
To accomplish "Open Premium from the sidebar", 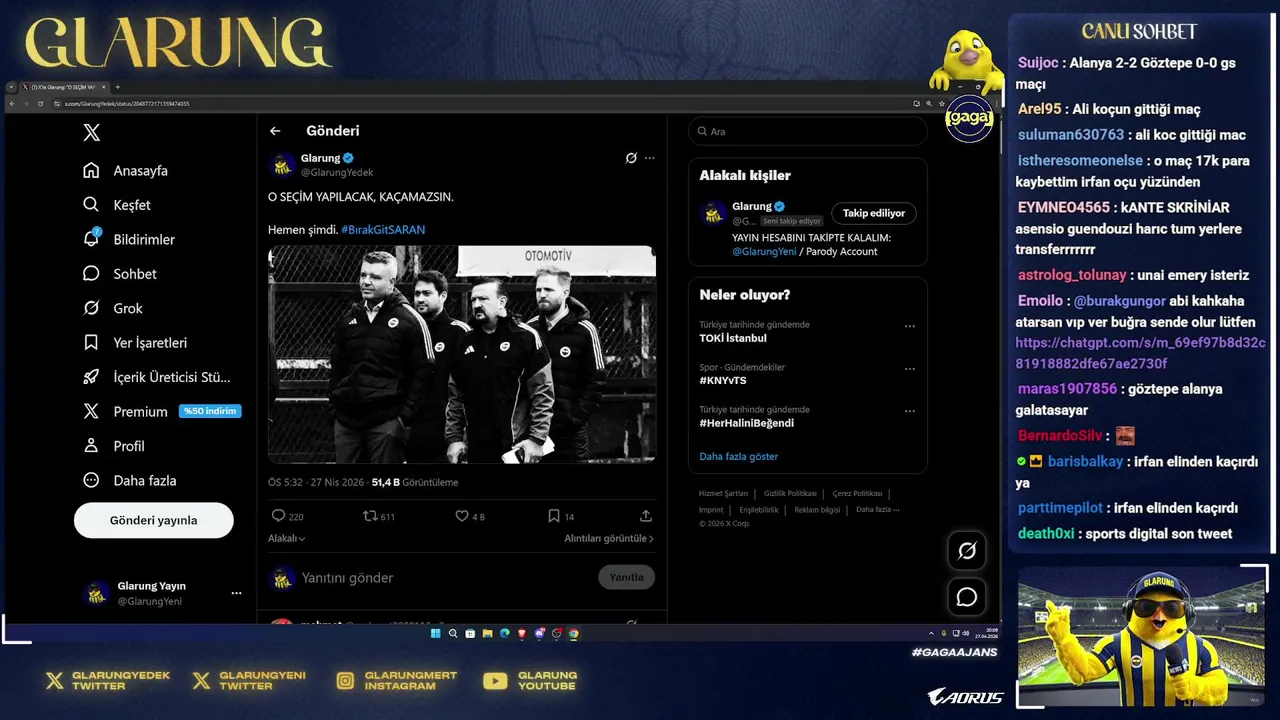I will click(x=125, y=411).
